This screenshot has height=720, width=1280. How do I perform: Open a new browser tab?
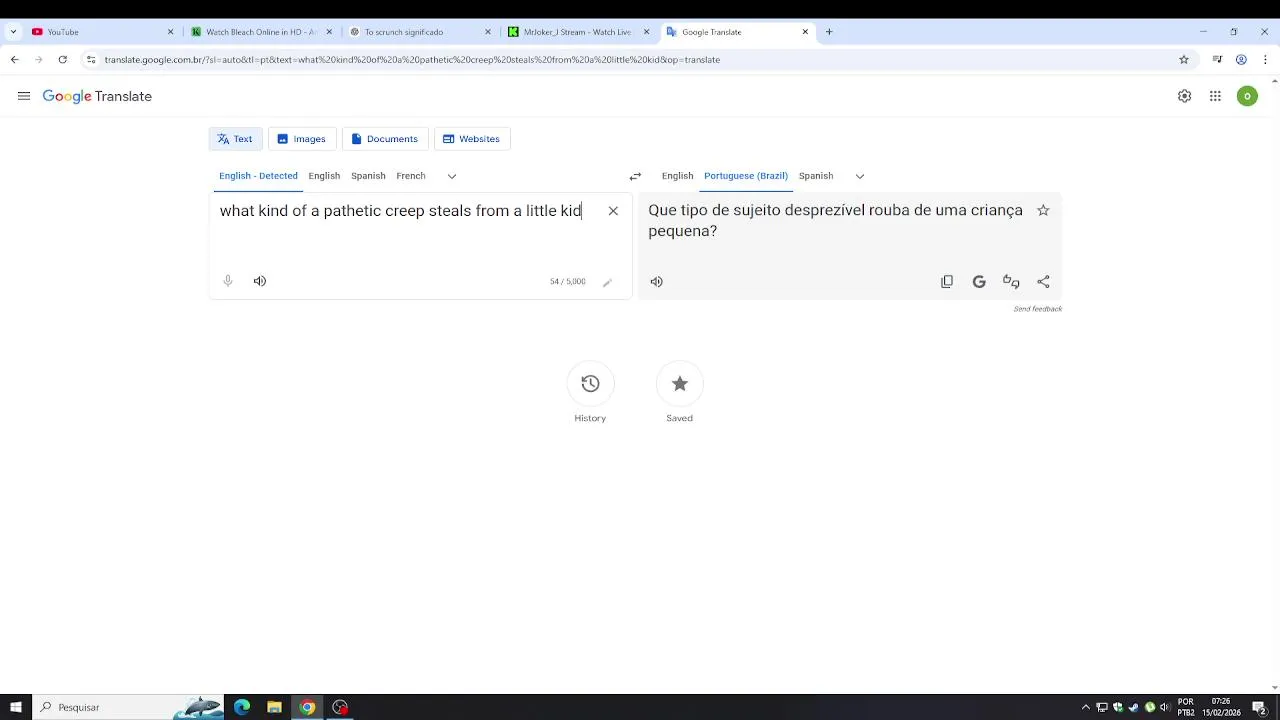click(x=829, y=32)
